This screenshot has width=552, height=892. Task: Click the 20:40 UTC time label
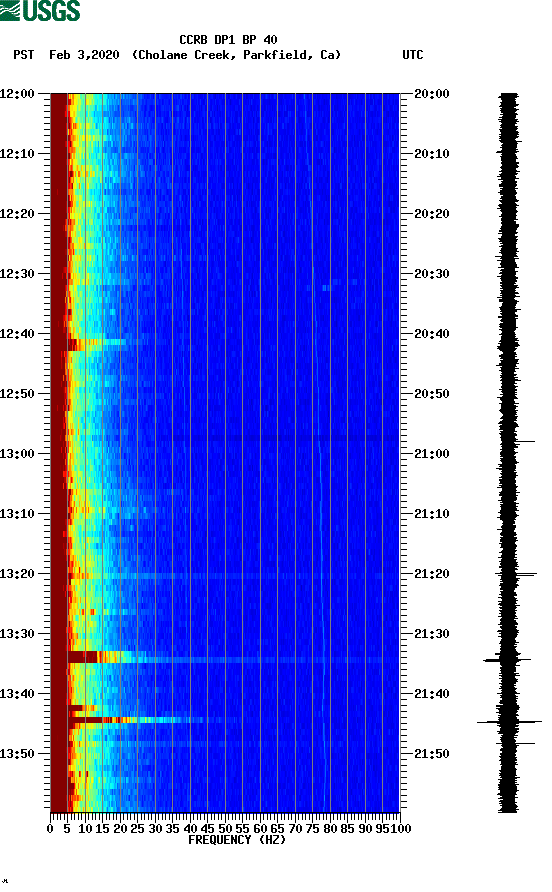click(x=432, y=334)
